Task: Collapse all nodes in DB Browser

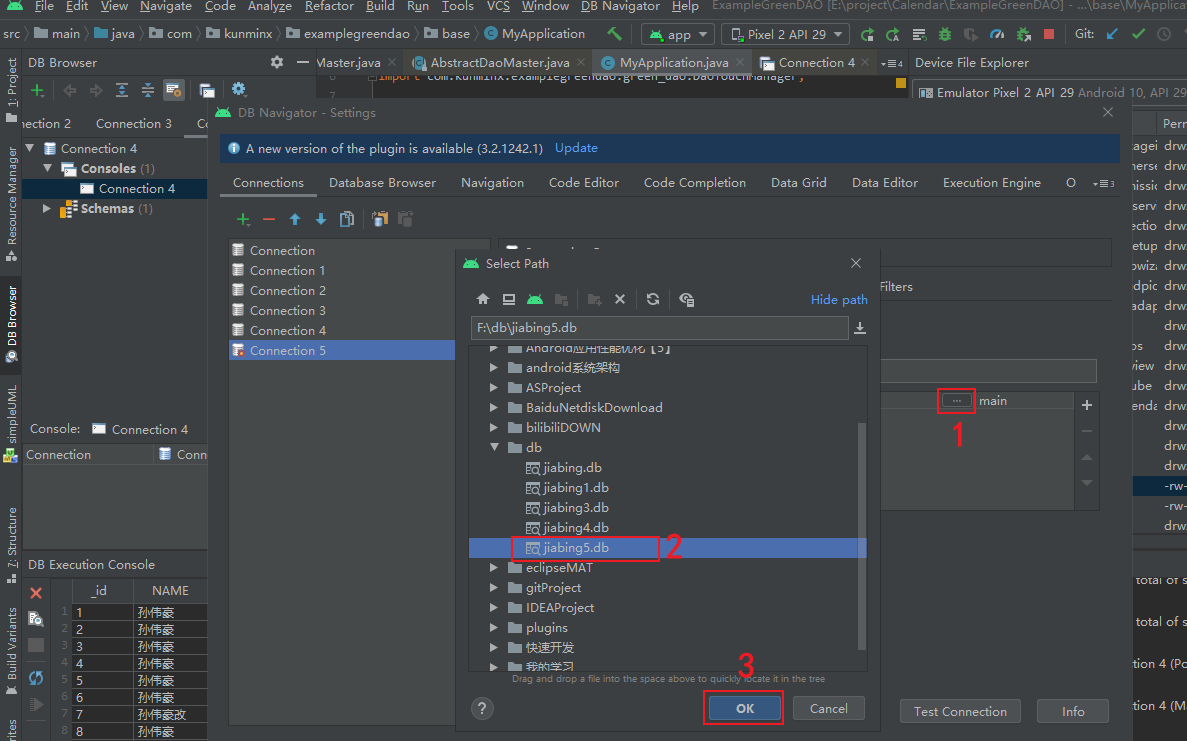Action: (x=148, y=91)
